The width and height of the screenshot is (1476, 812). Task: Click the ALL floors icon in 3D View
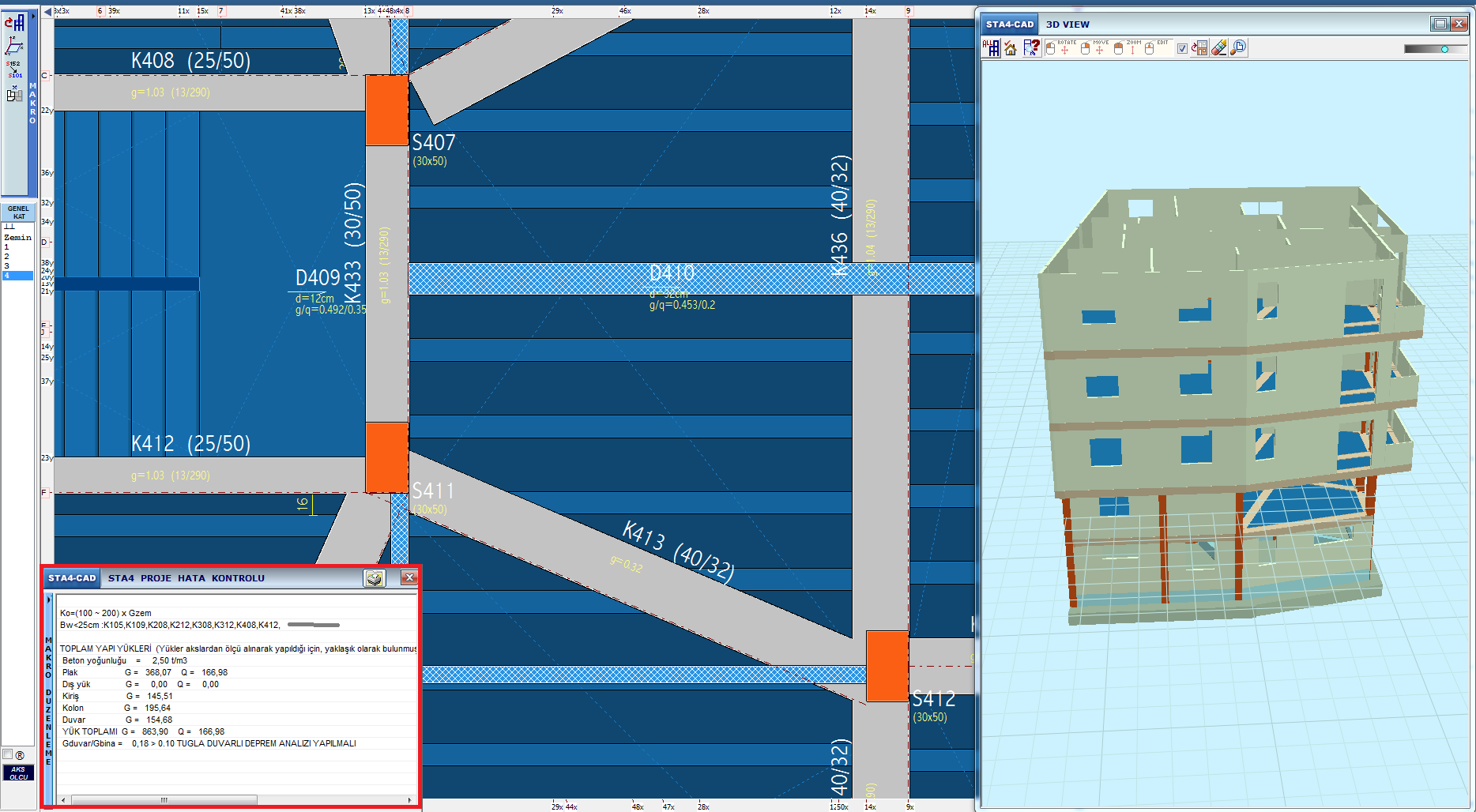(991, 48)
